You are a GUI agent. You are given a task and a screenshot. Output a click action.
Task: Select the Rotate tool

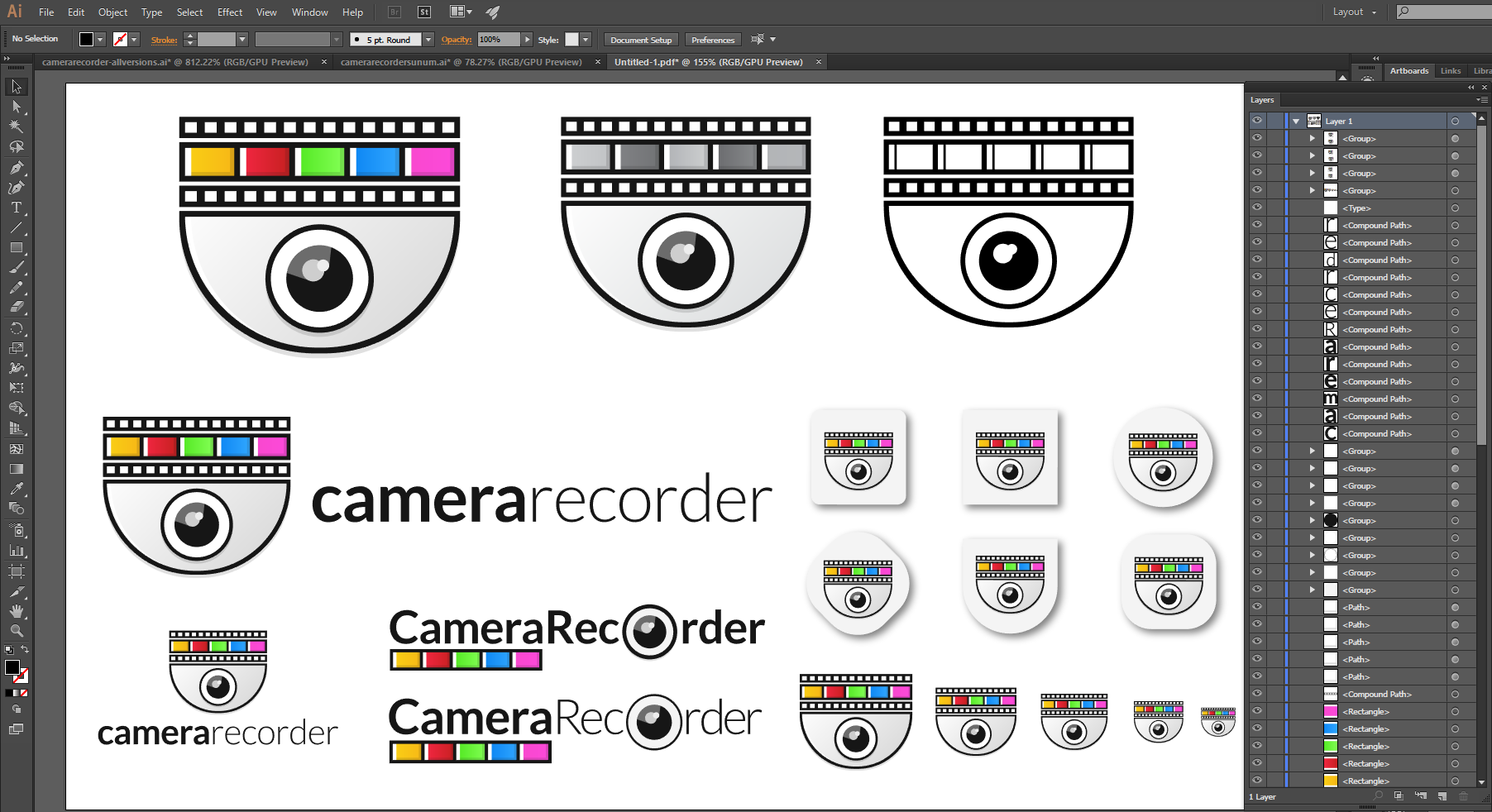[16, 328]
